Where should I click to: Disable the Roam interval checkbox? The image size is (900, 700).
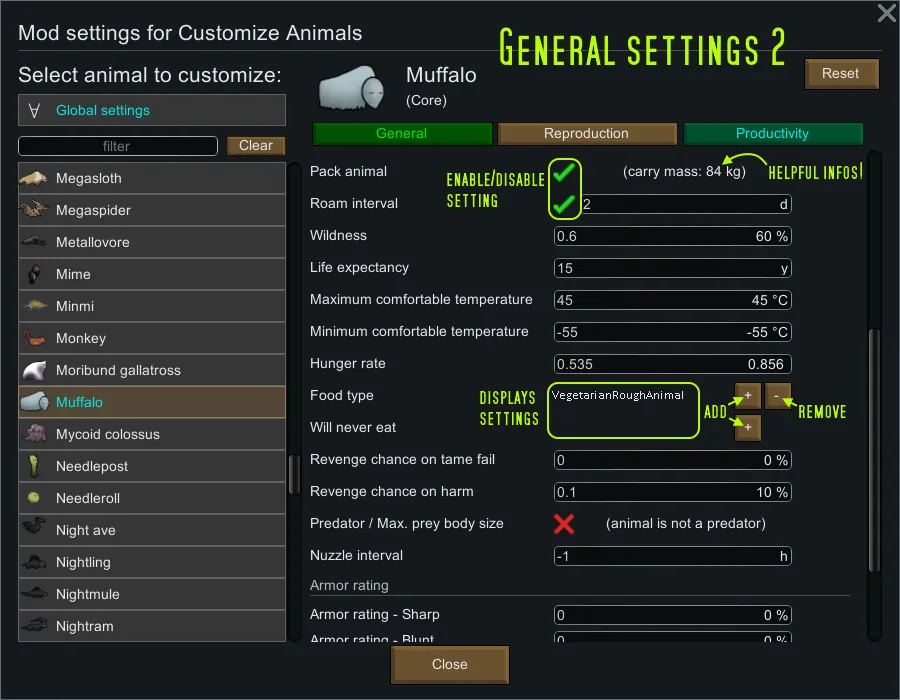pyautogui.click(x=564, y=204)
